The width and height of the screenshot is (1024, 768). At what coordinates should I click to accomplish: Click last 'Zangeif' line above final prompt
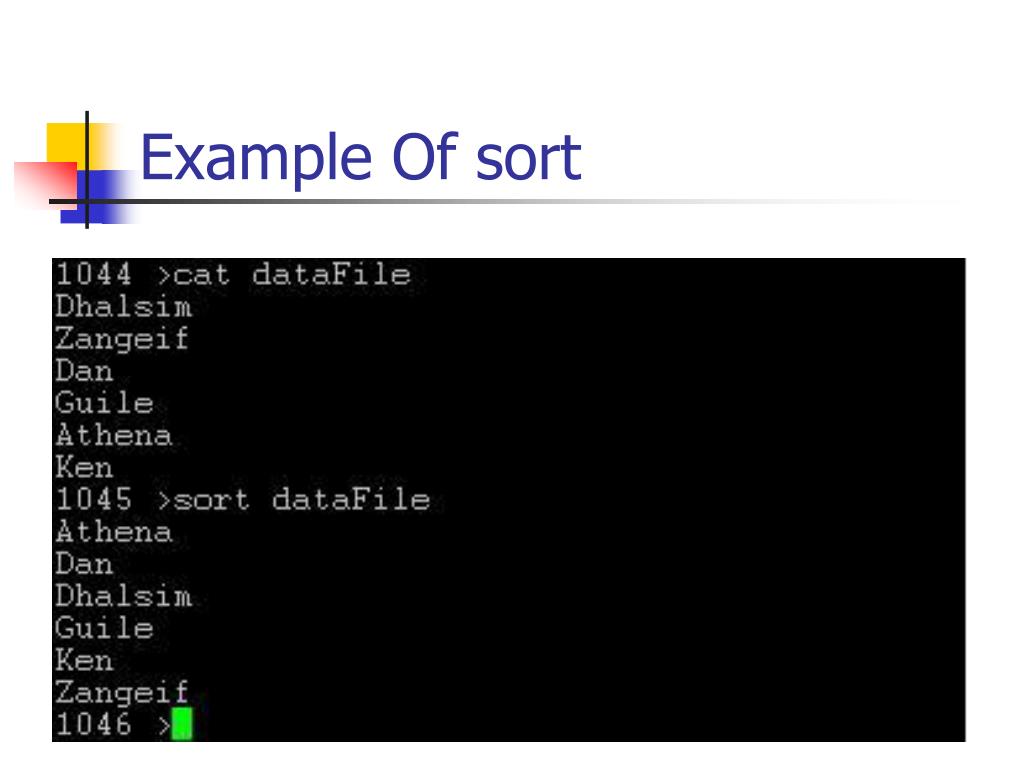122,693
